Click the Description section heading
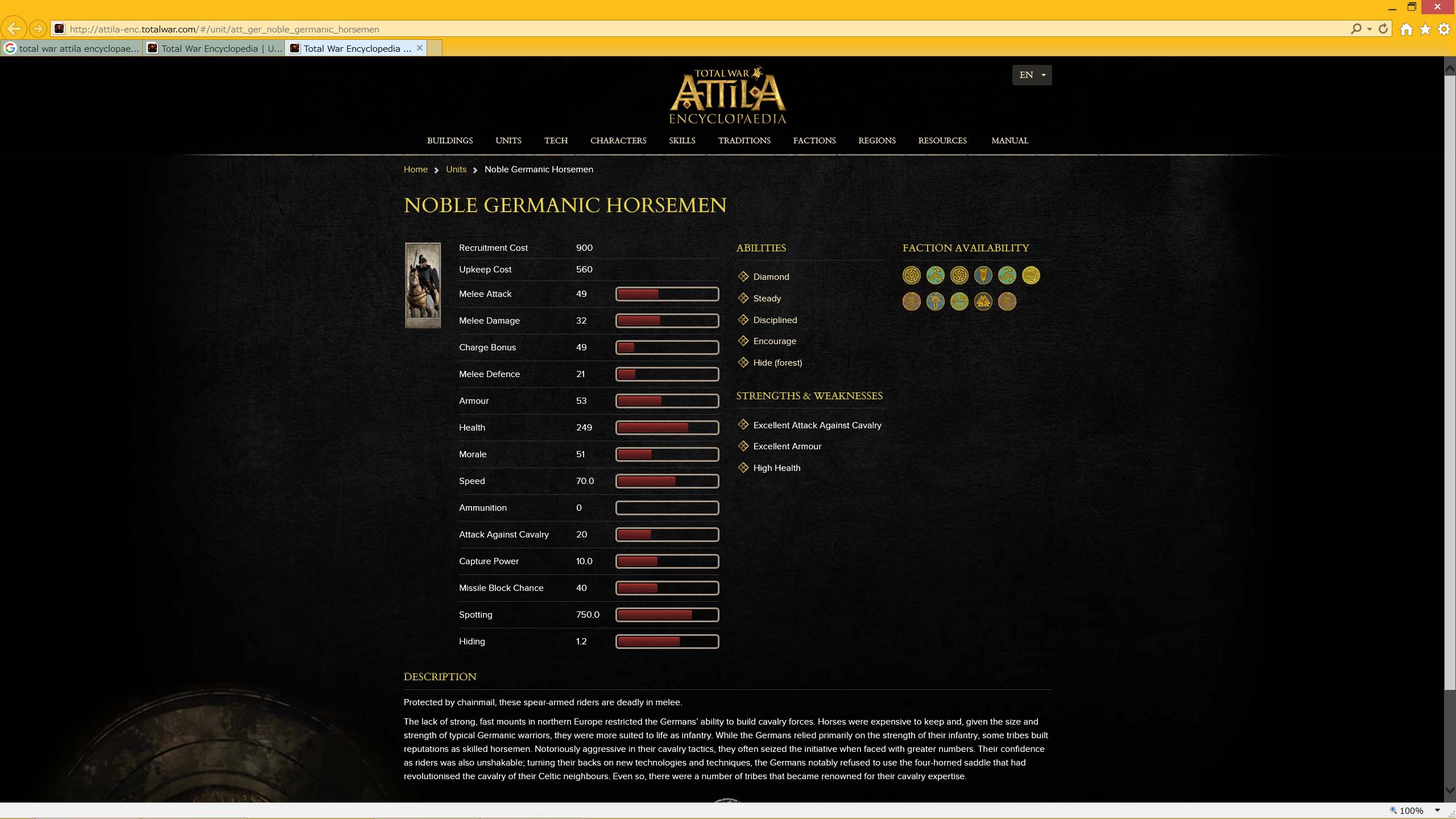 point(440,677)
